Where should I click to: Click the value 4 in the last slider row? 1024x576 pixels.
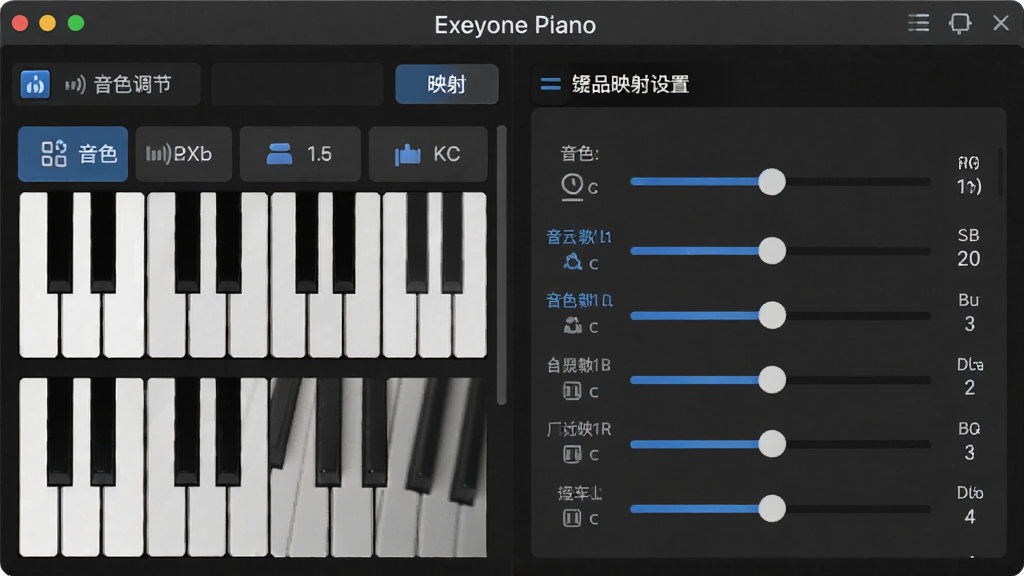(x=969, y=517)
